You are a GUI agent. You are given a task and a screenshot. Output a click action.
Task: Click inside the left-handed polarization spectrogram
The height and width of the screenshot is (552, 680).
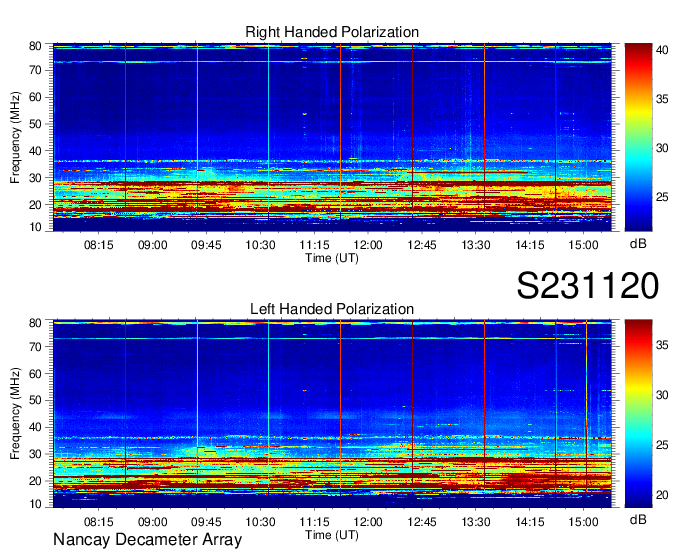[332, 414]
